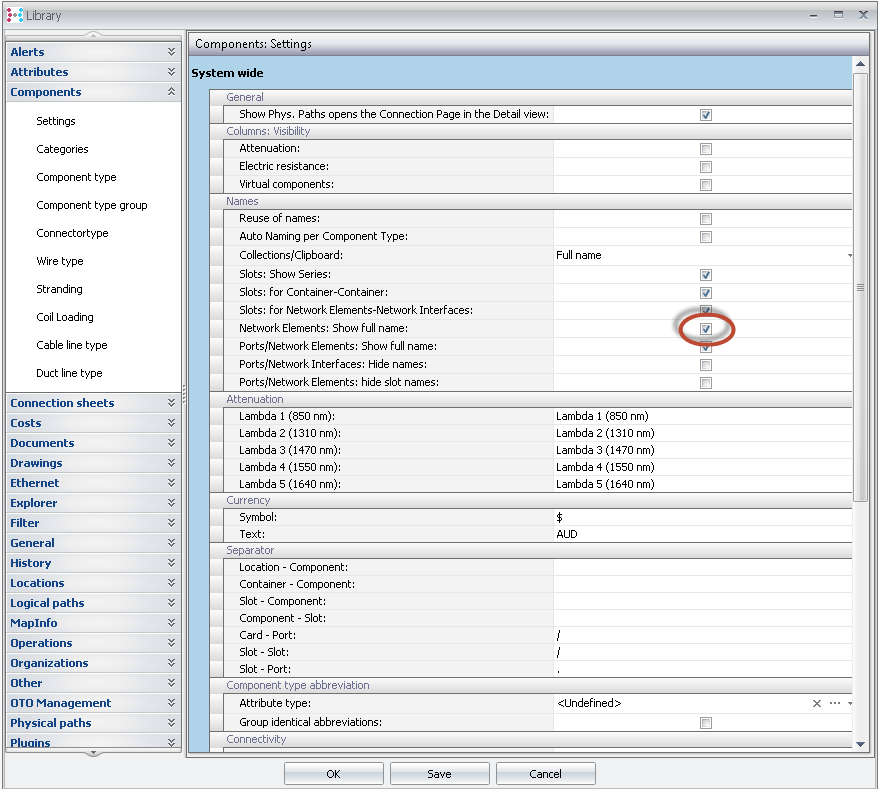Open Categories under Components
Image resolution: width=878 pixels, height=789 pixels.
[x=62, y=149]
